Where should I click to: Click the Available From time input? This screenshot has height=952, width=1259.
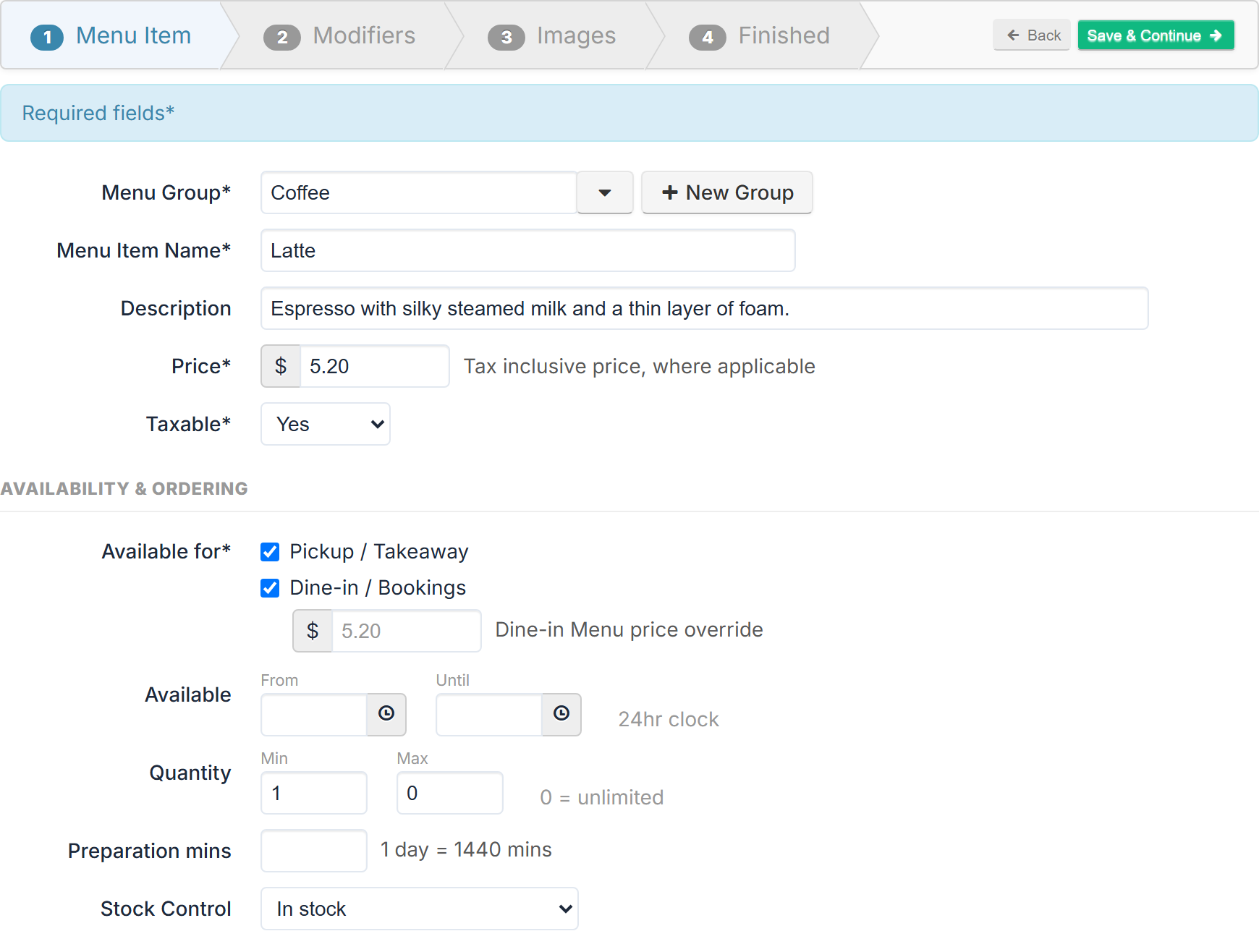pos(314,715)
